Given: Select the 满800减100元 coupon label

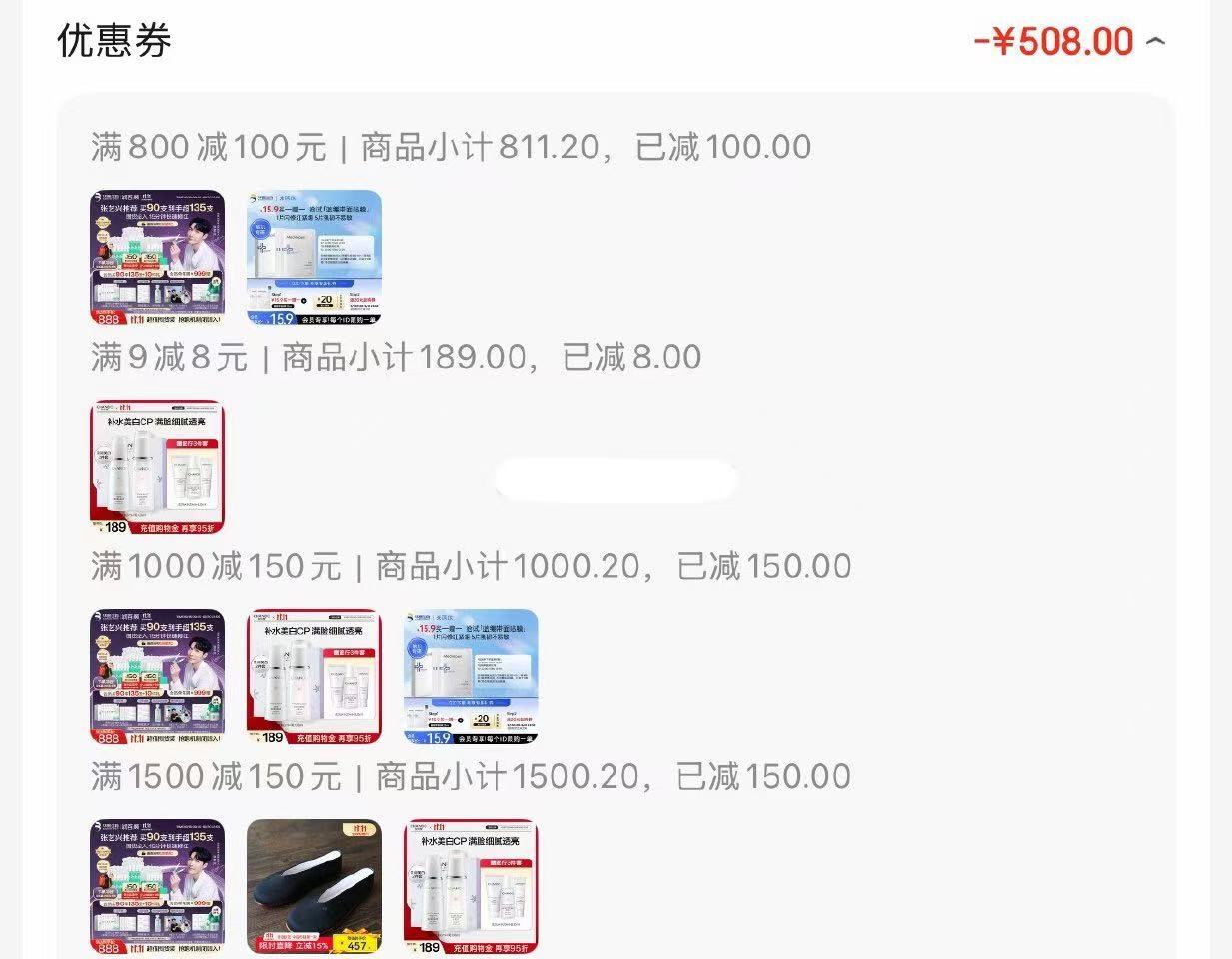Looking at the screenshot, I should (209, 147).
